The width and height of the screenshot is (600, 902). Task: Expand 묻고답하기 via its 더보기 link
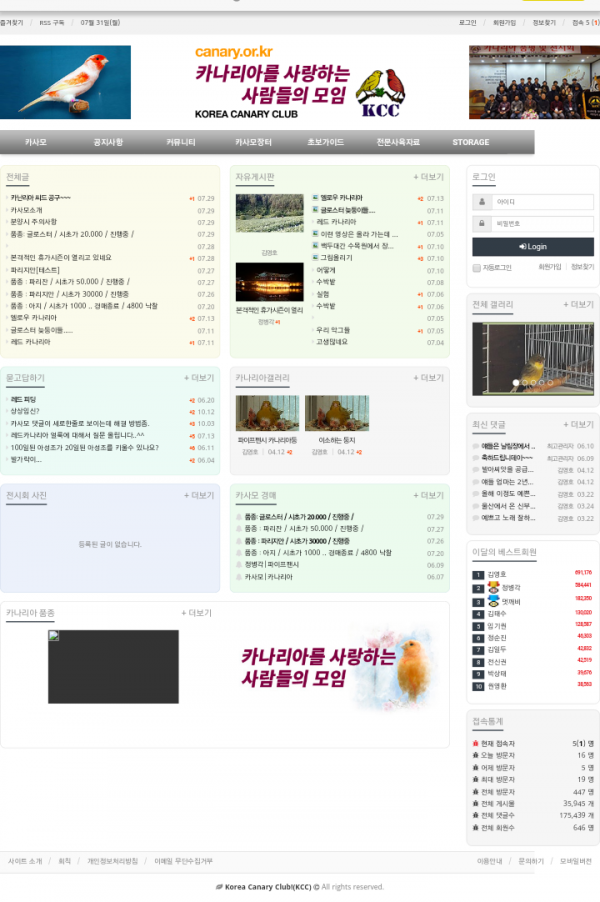pyautogui.click(x=198, y=378)
